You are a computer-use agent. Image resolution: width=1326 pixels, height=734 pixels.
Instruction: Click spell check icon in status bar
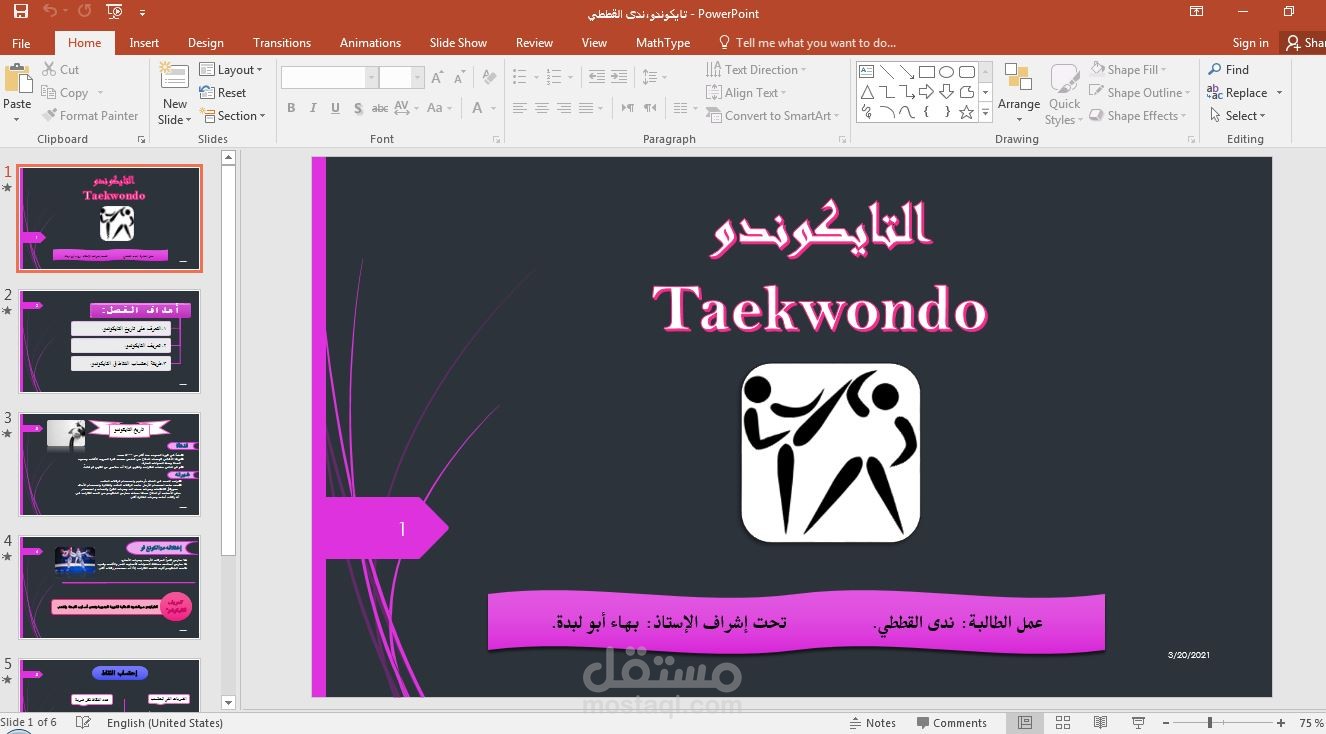[x=84, y=723]
